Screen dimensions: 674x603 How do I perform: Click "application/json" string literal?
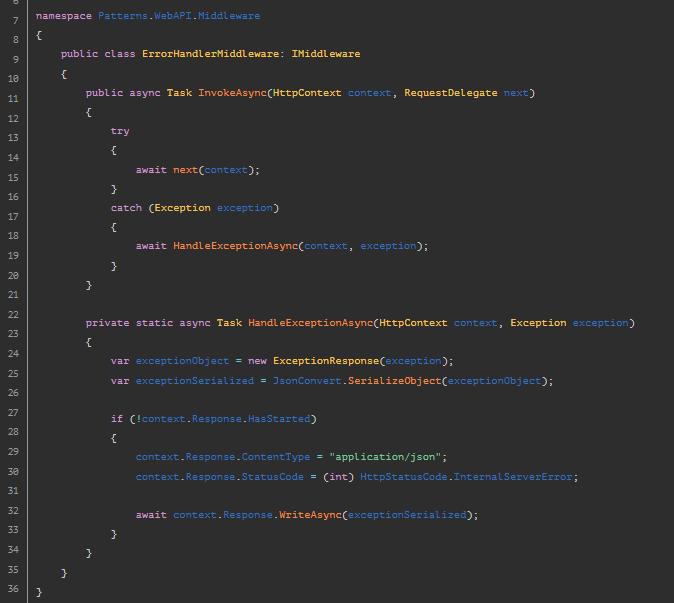coord(385,457)
